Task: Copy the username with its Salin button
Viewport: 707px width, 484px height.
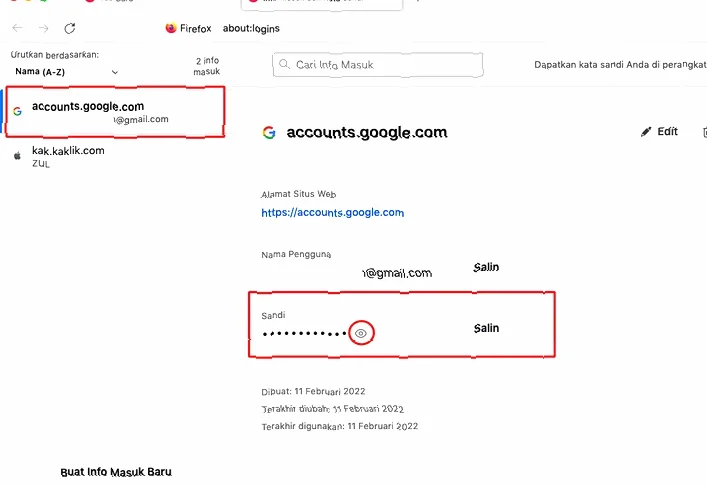Action: [486, 267]
